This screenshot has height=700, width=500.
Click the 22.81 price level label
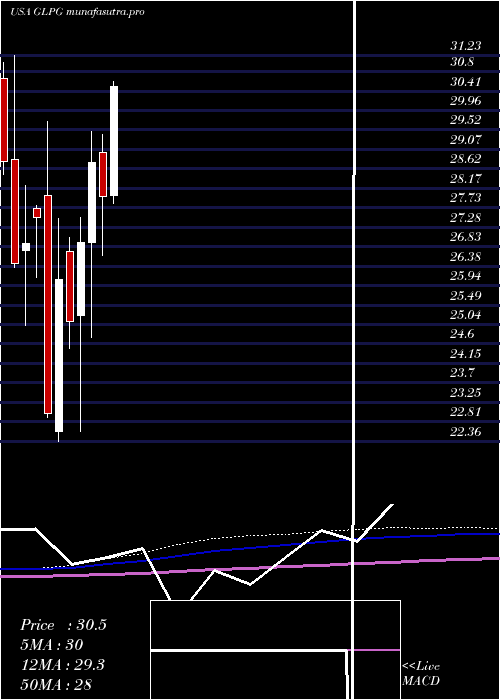(x=466, y=412)
